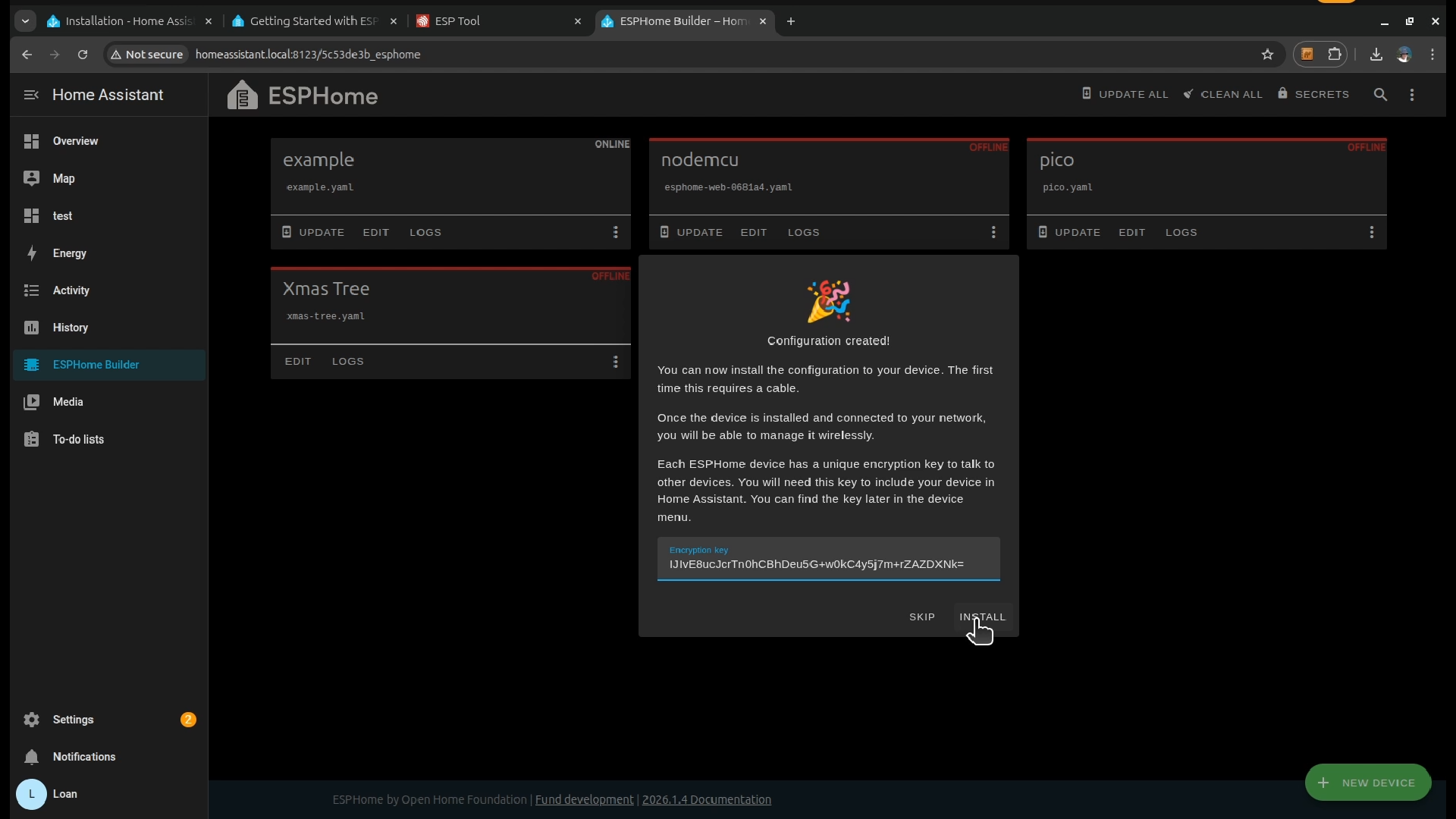Select ESPHome Builder in sidebar
This screenshot has height=819, width=1456.
109,364
